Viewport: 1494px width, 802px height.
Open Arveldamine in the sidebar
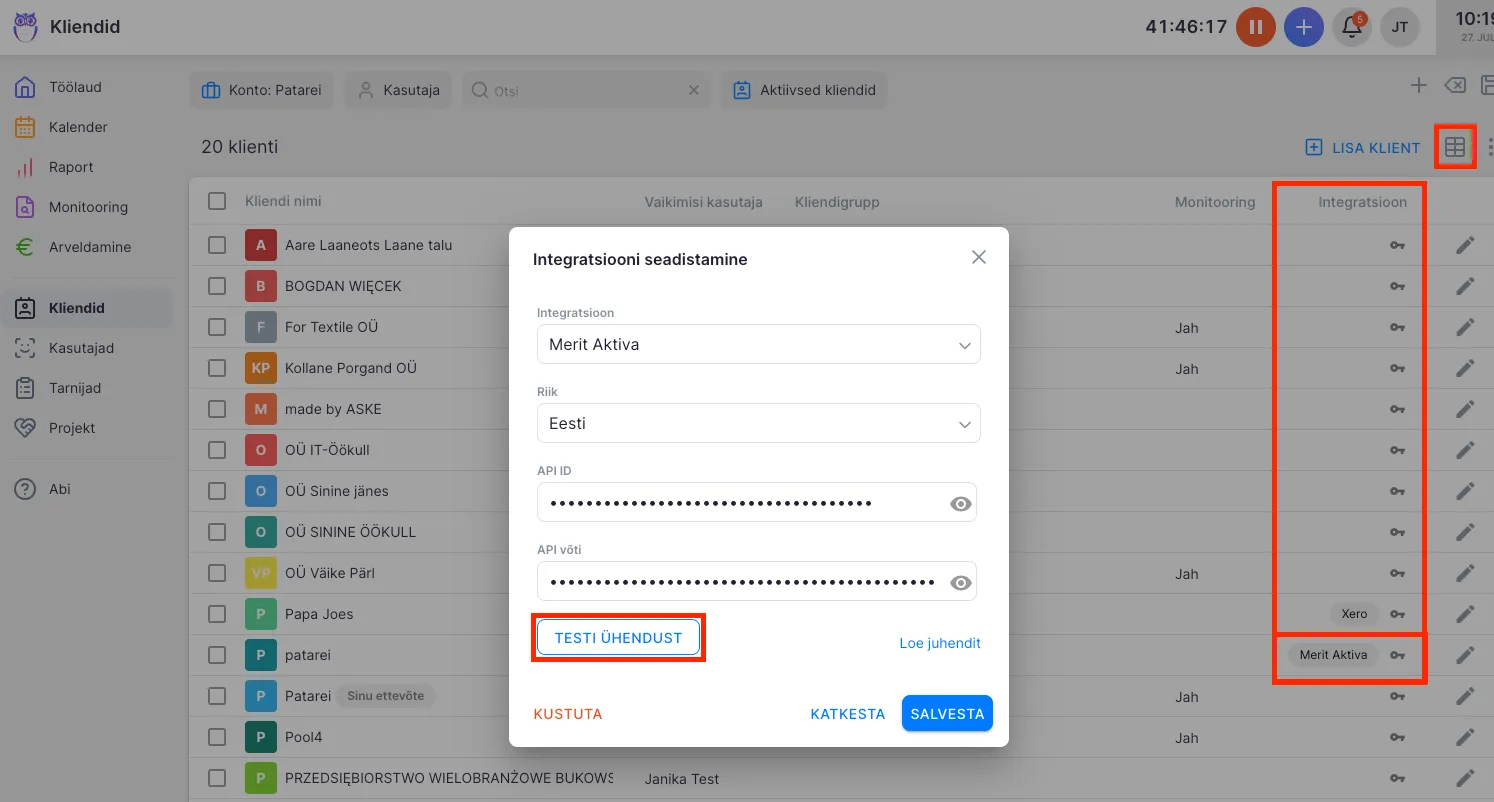(89, 247)
